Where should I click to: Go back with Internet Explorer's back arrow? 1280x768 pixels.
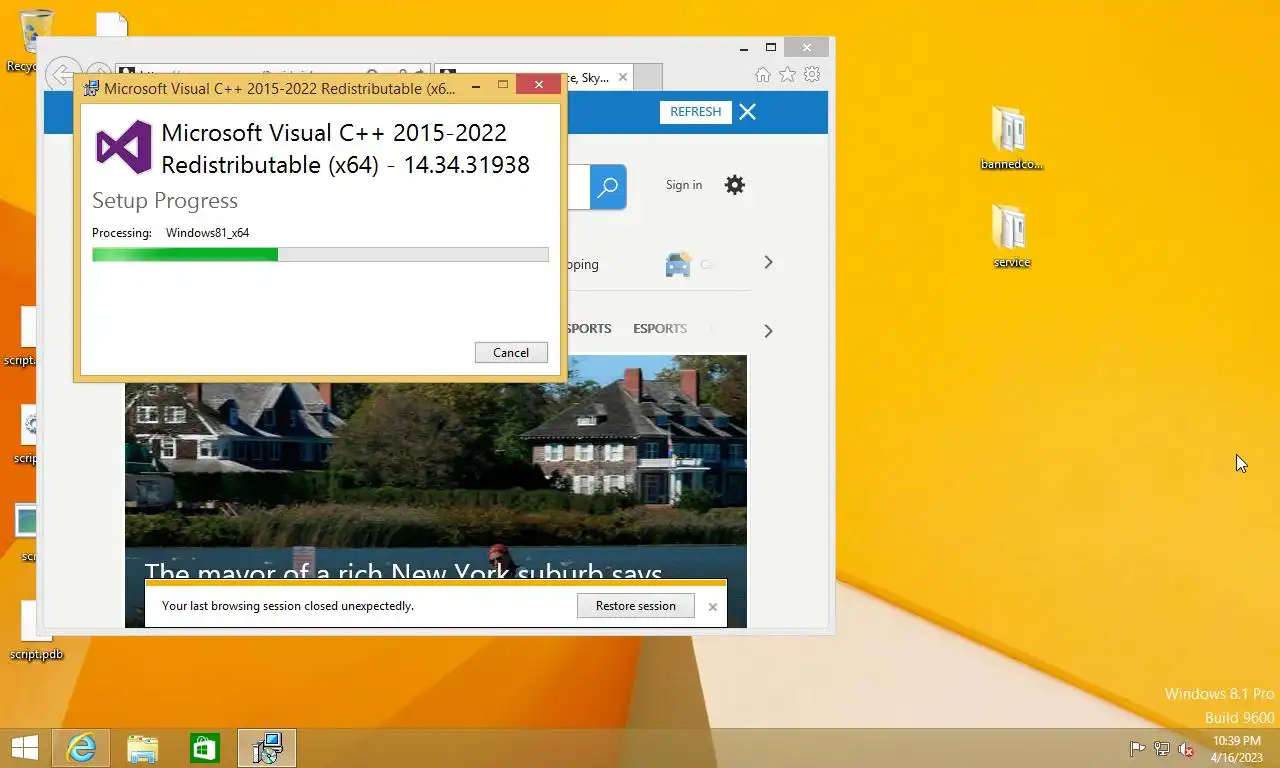point(62,75)
